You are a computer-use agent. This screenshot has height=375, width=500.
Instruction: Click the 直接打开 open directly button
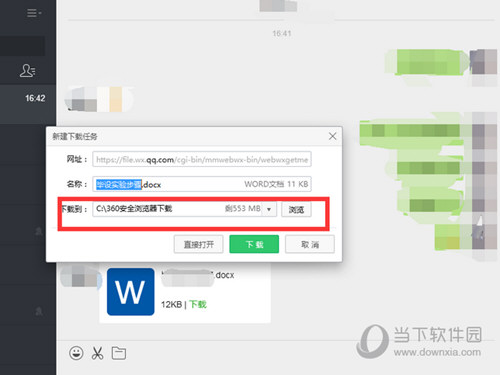[x=199, y=244]
